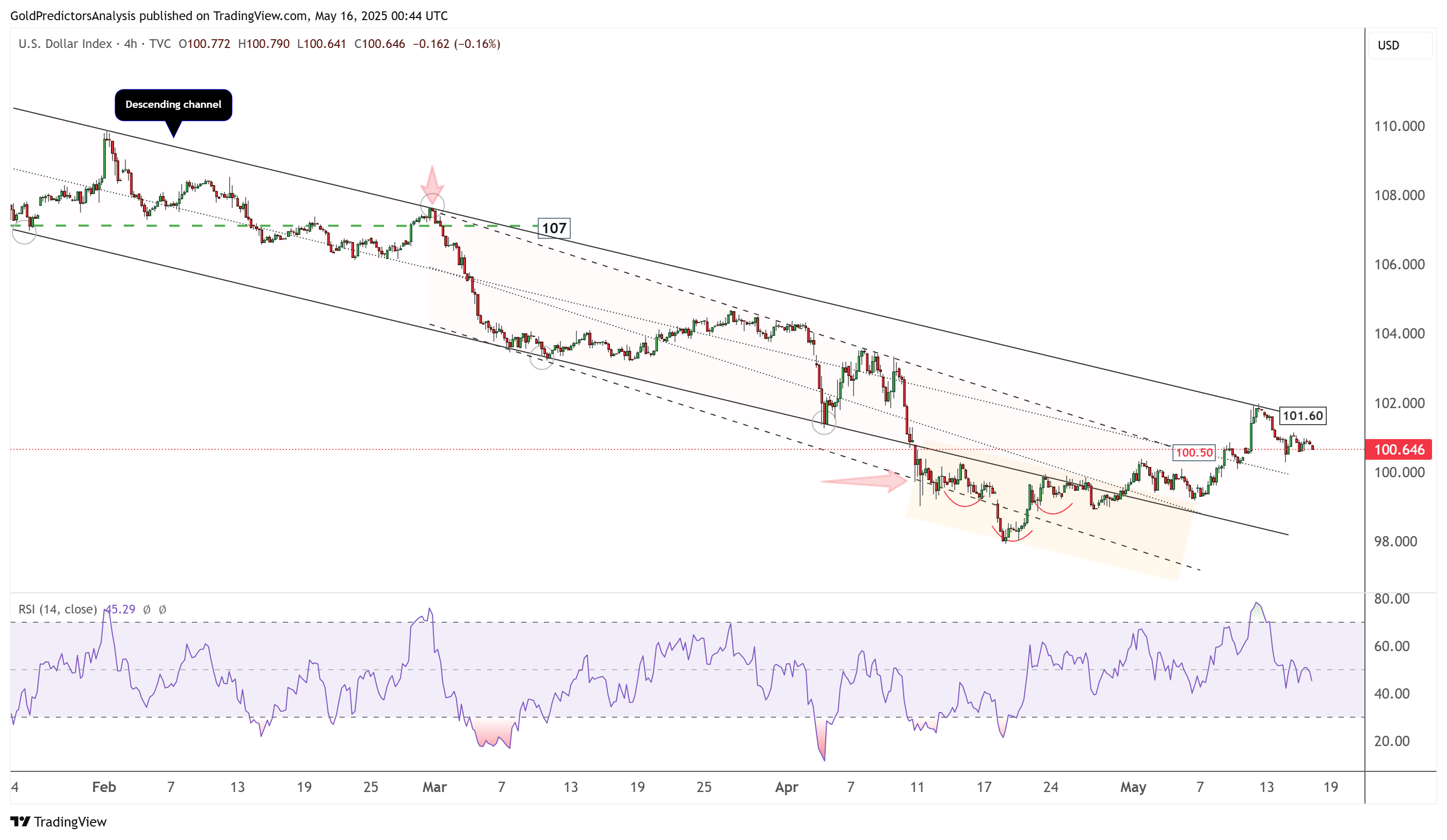The image size is (1447, 840).
Task: Click the gray circle near the March 10 low
Action: click(x=541, y=358)
